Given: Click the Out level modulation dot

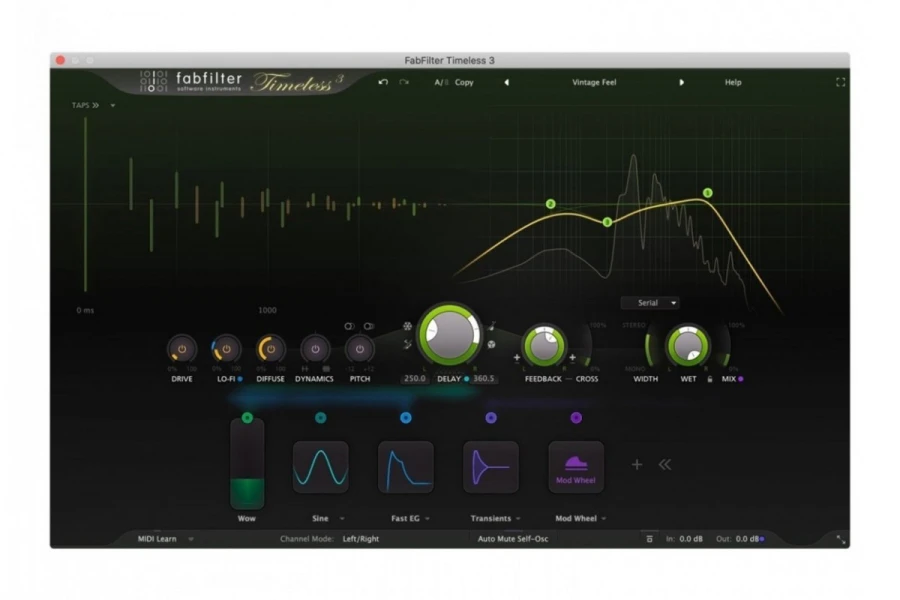Looking at the screenshot, I should pos(762,539).
